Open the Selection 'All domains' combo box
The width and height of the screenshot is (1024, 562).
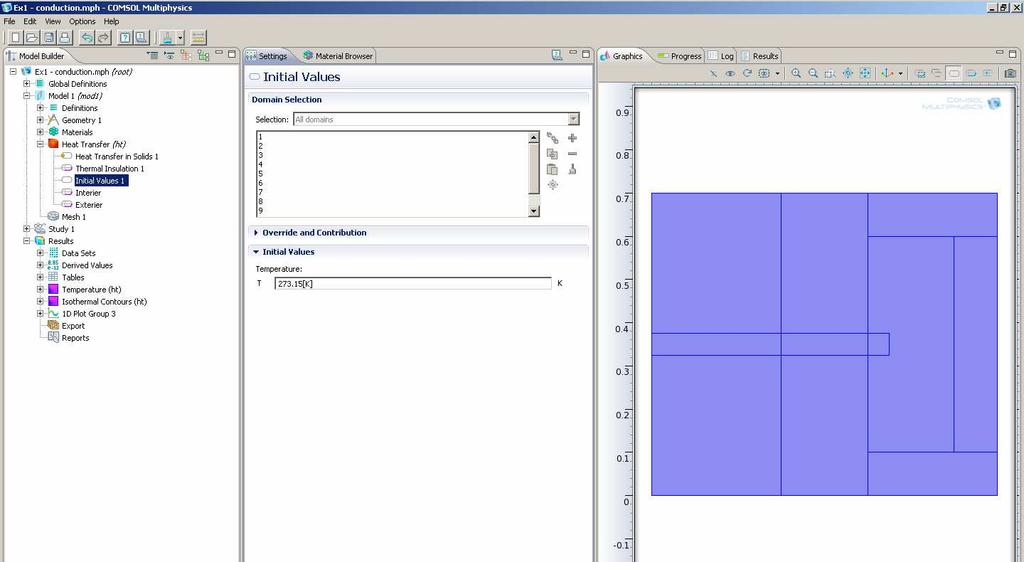pos(436,119)
